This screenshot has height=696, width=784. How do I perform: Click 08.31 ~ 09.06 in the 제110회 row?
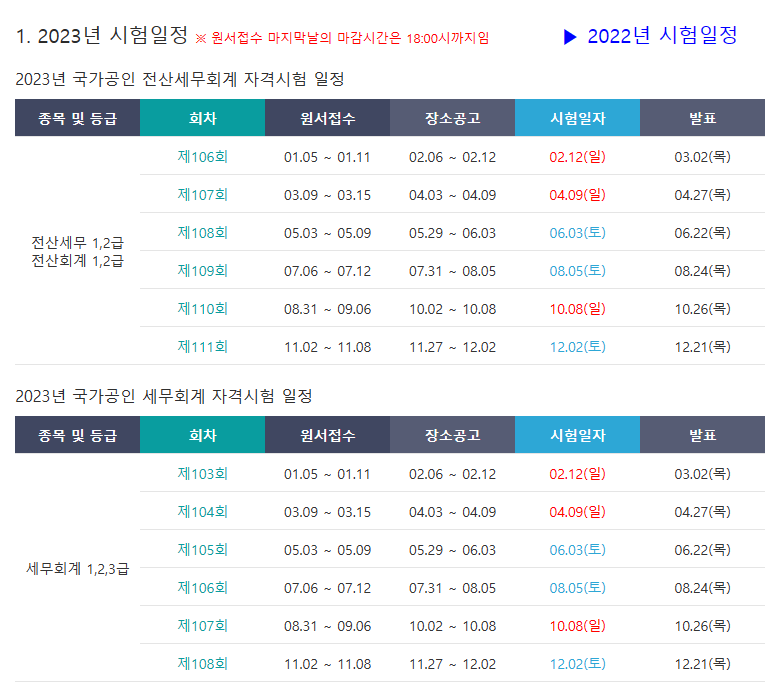click(x=328, y=309)
